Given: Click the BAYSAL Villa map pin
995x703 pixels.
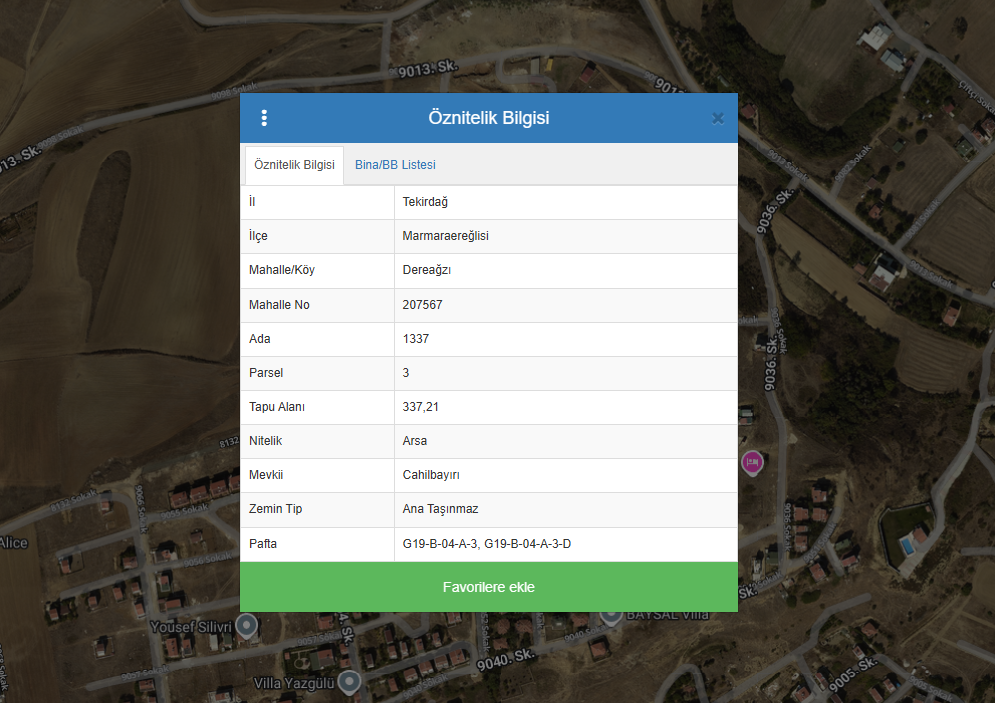Looking at the screenshot, I should [x=611, y=616].
